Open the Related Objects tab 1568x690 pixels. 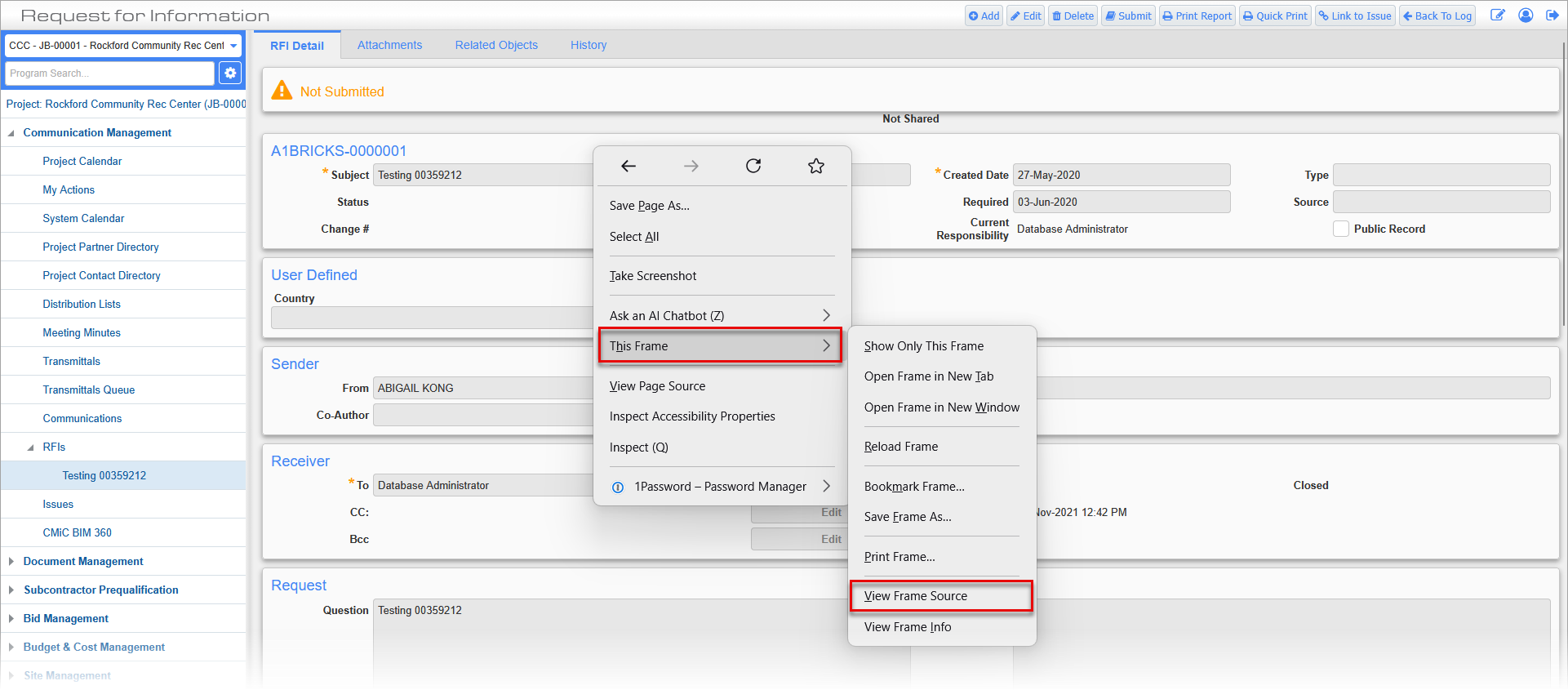[496, 45]
